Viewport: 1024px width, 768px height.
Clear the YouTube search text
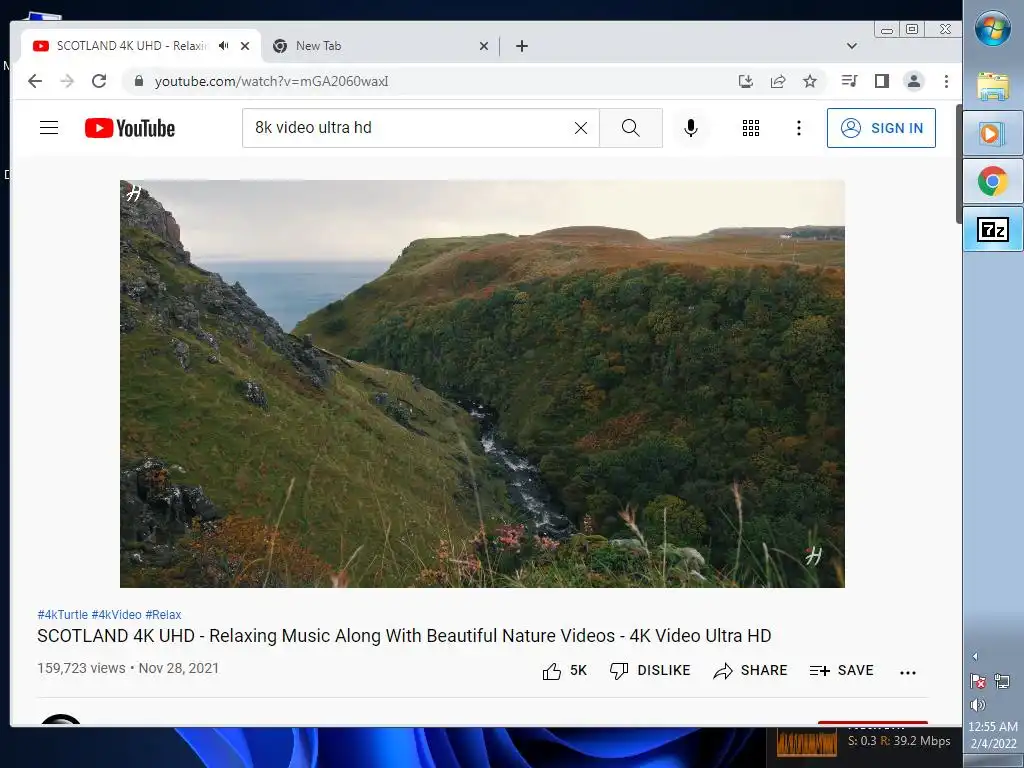[581, 128]
